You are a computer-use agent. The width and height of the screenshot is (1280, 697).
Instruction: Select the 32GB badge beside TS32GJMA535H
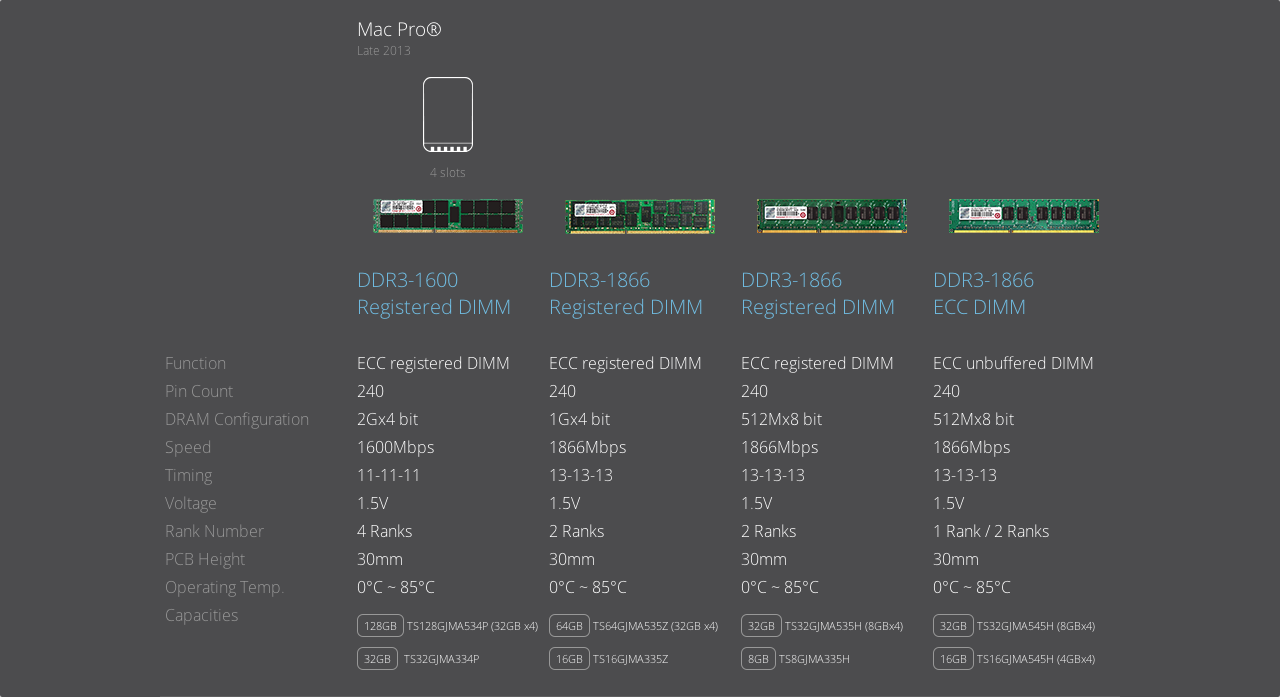[x=761, y=626]
